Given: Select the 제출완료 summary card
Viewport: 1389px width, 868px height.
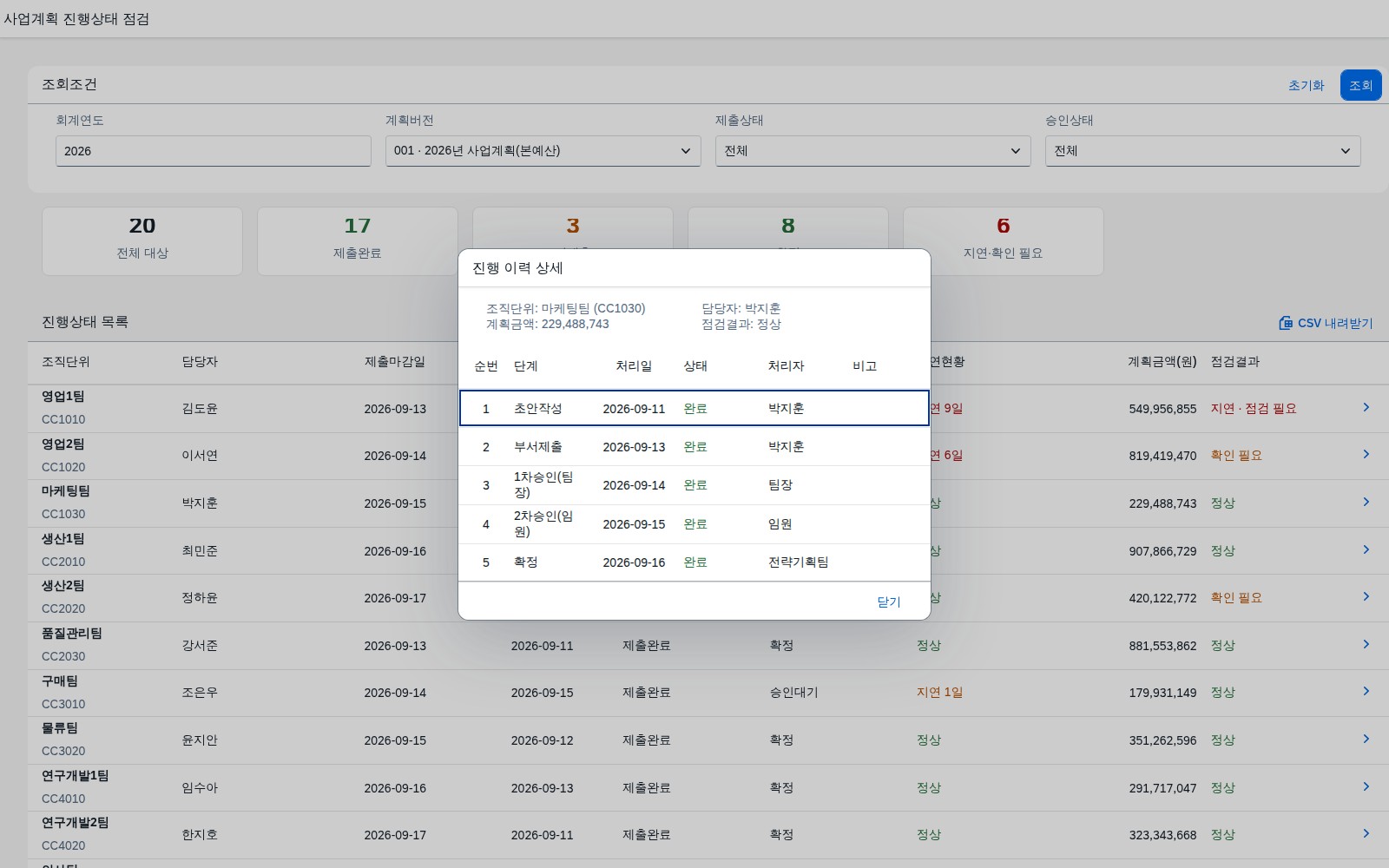Looking at the screenshot, I should [x=358, y=241].
